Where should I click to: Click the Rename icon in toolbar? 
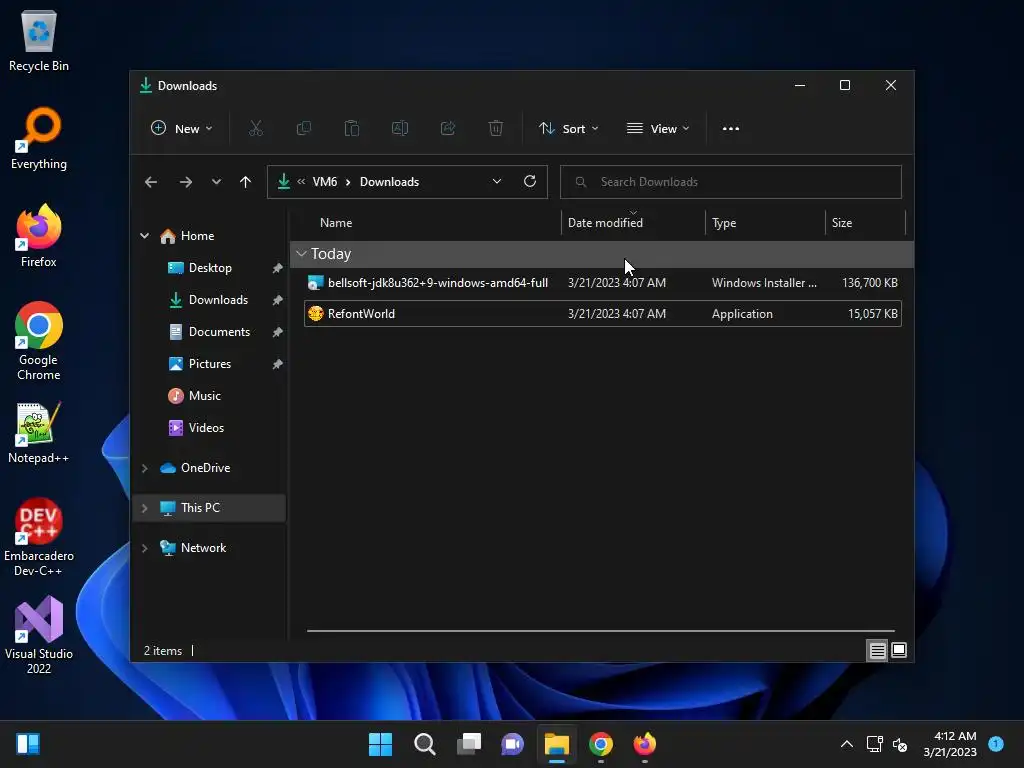point(400,129)
